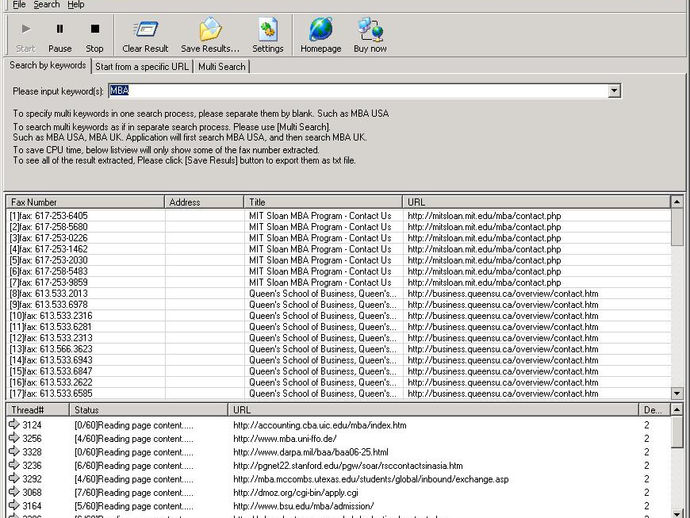This screenshot has width=690, height=518.
Task: Sort results by Fax Number column
Action: coord(85,202)
